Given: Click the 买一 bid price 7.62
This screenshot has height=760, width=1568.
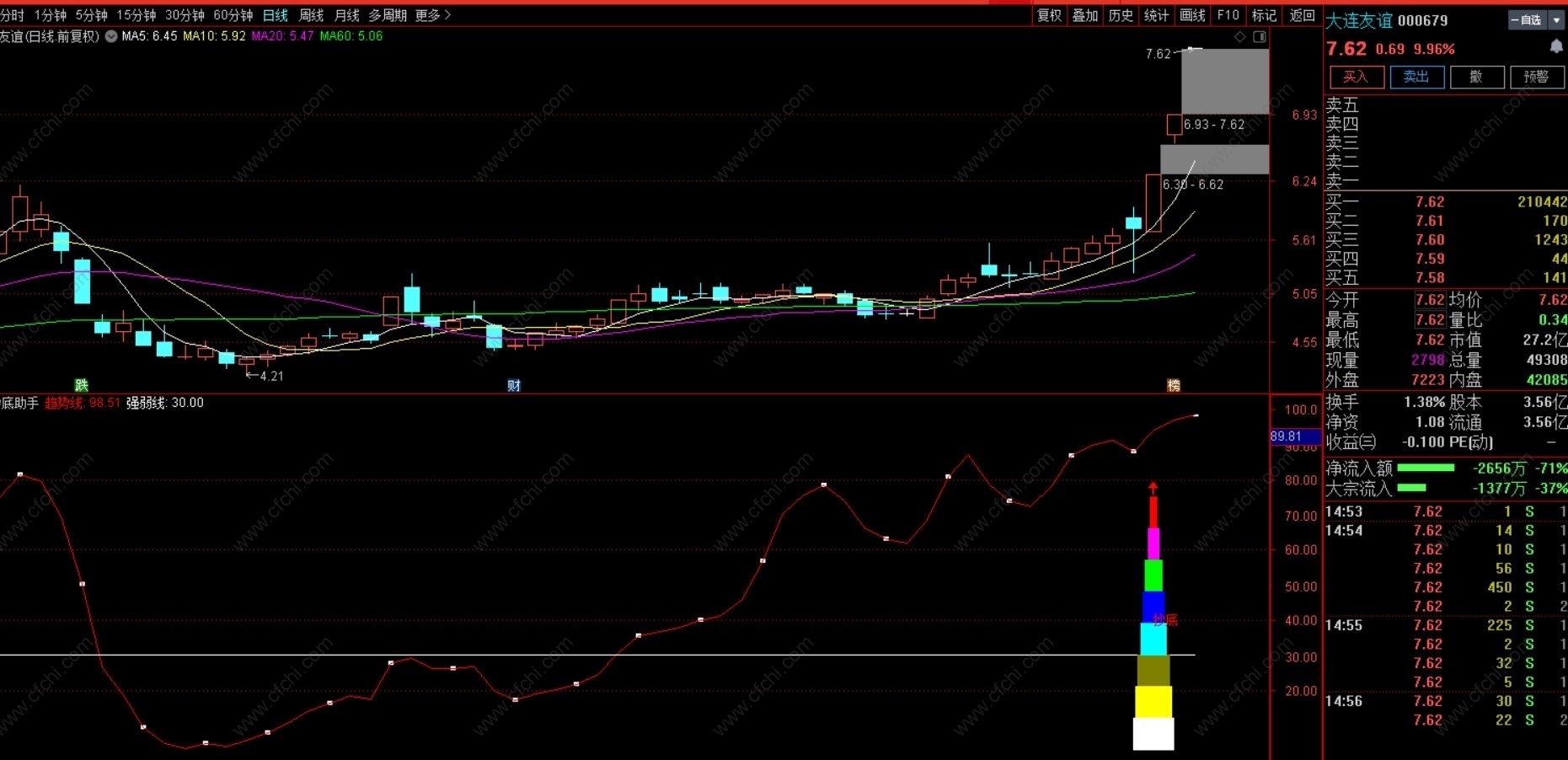Looking at the screenshot, I should click(x=1430, y=201).
